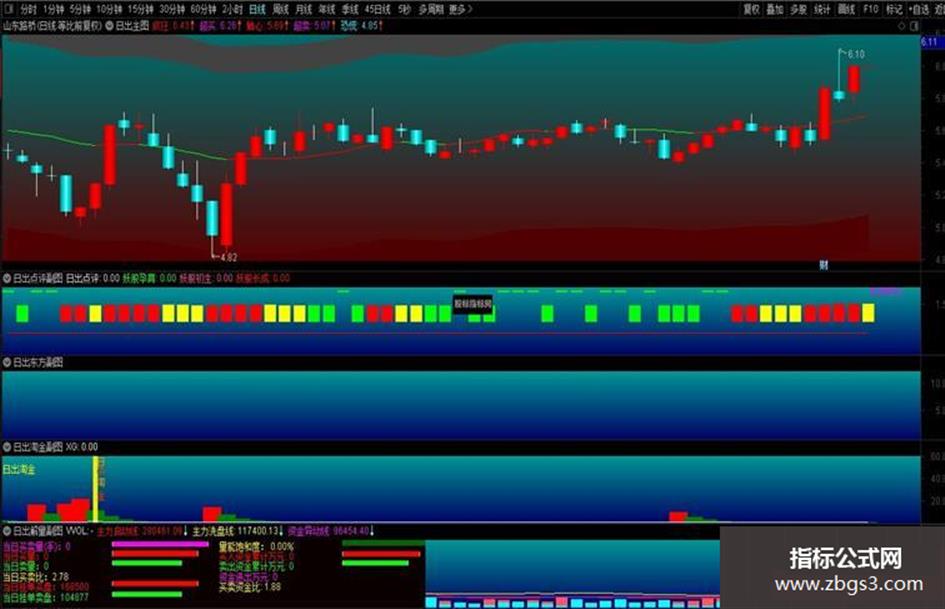Click the last red candle below 6.10
Screen dimensions: 945x609
click(854, 80)
